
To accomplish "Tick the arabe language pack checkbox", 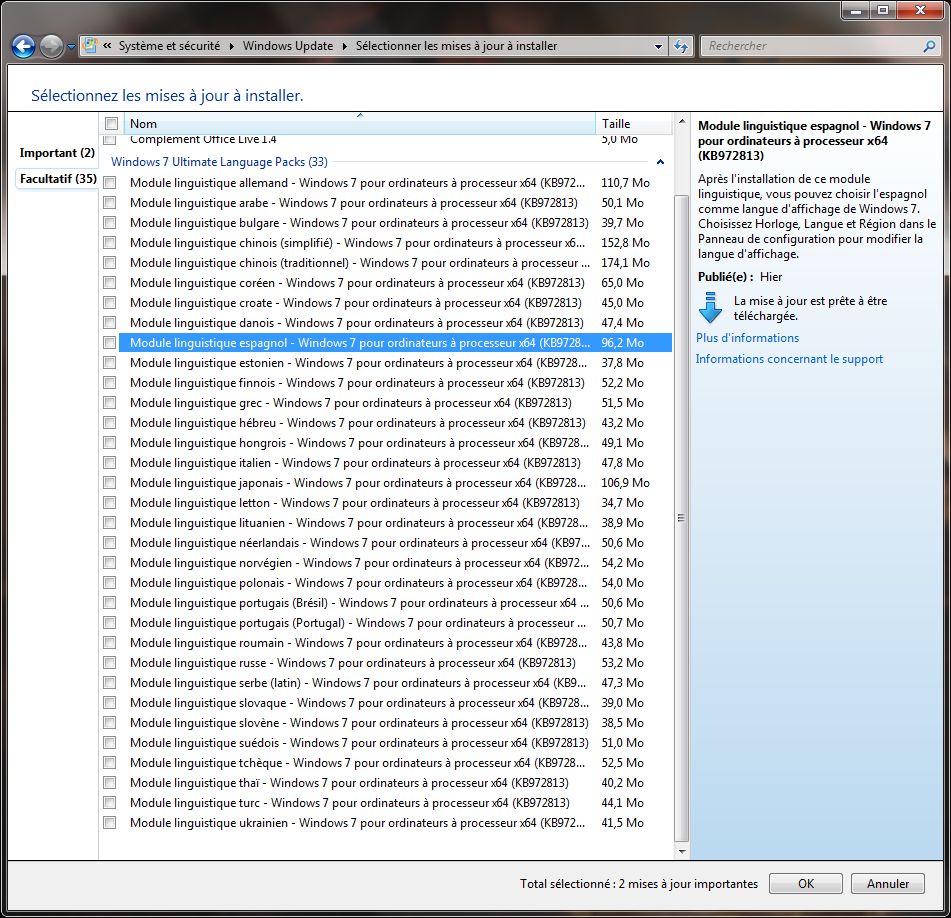I will [x=110, y=203].
